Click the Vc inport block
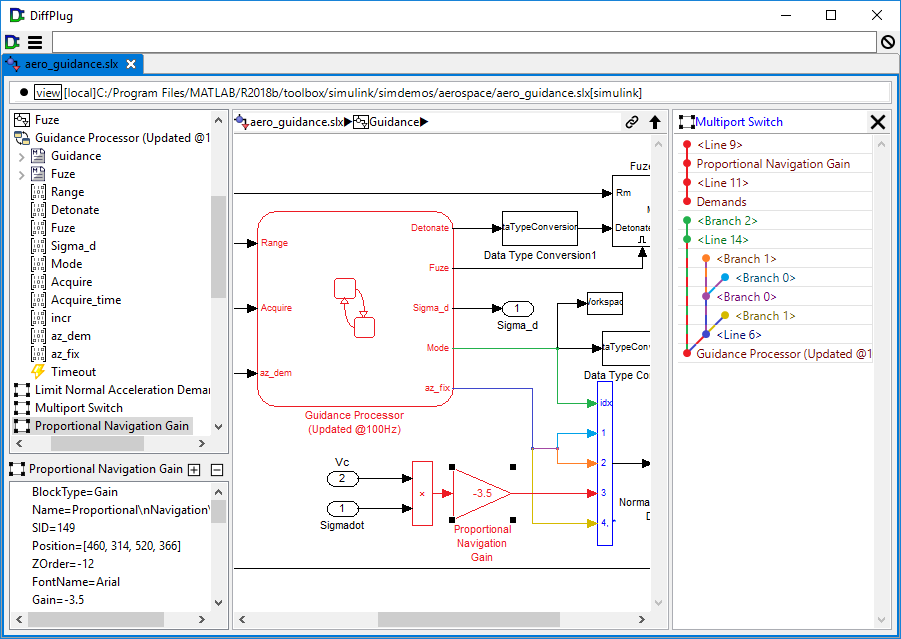901x639 pixels. click(342, 478)
